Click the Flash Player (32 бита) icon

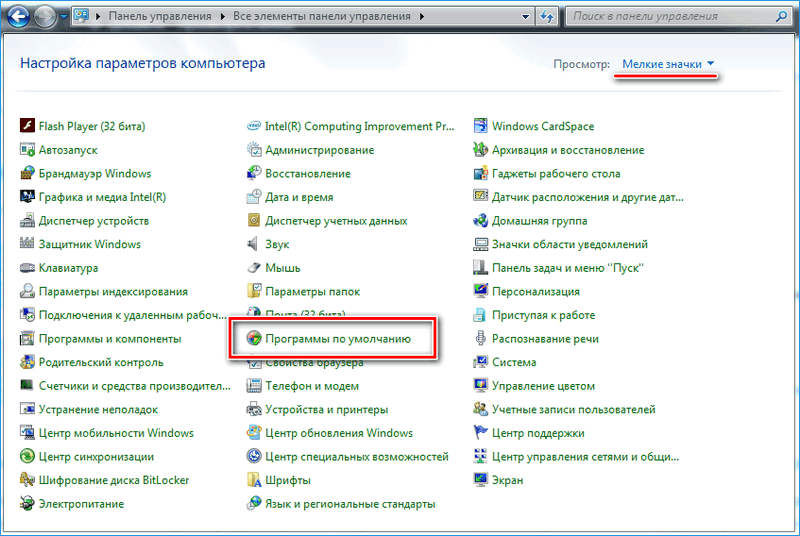[x=27, y=126]
